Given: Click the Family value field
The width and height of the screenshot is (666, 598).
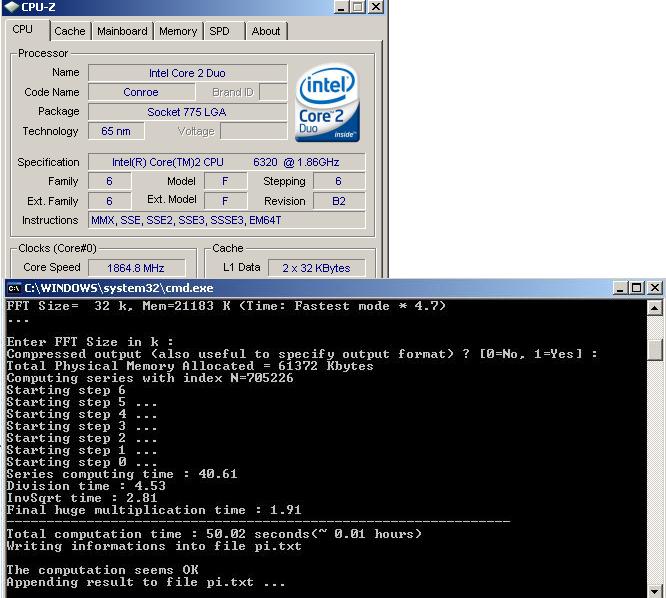Looking at the screenshot, I should 110,181.
